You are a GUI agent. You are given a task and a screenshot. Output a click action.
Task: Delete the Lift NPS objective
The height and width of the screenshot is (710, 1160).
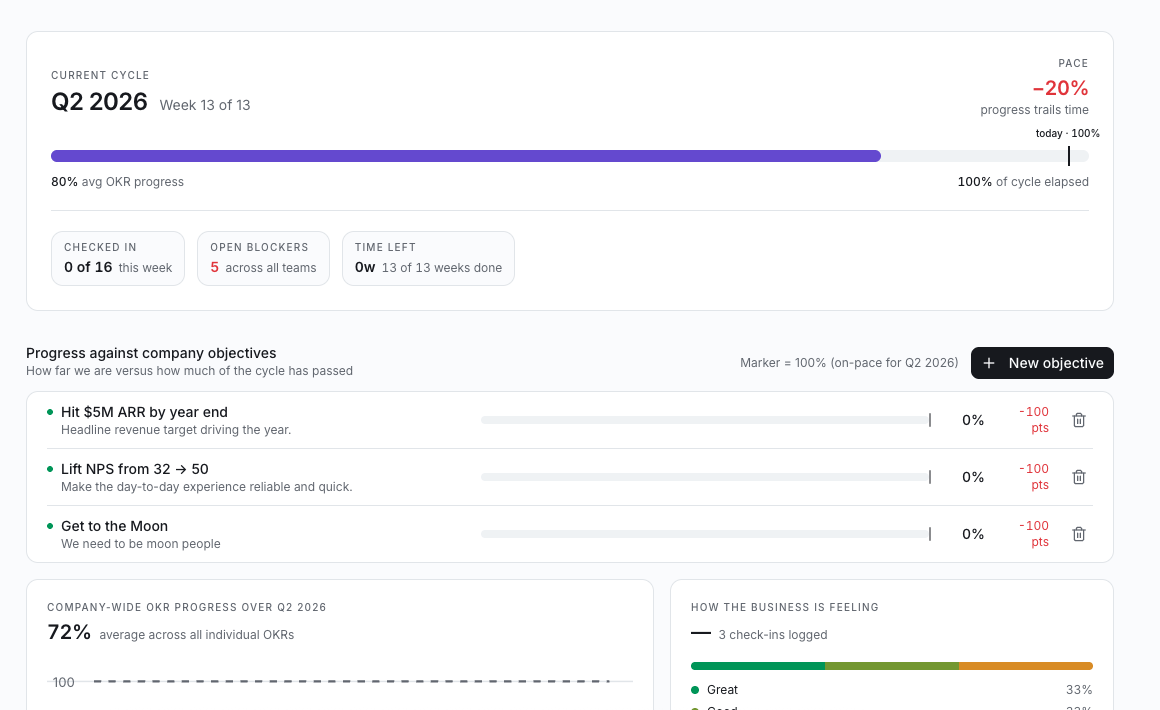click(1079, 477)
